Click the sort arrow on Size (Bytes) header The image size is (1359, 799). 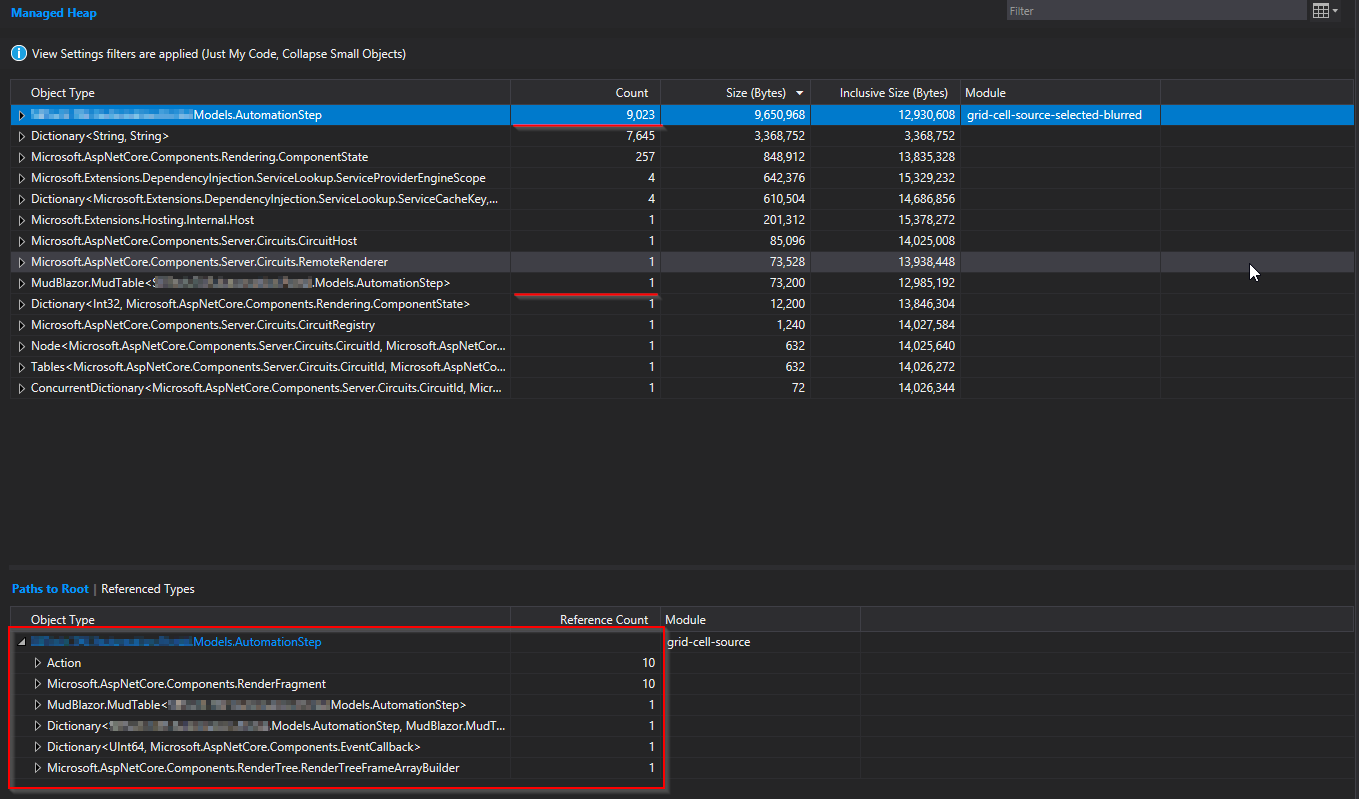[798, 92]
